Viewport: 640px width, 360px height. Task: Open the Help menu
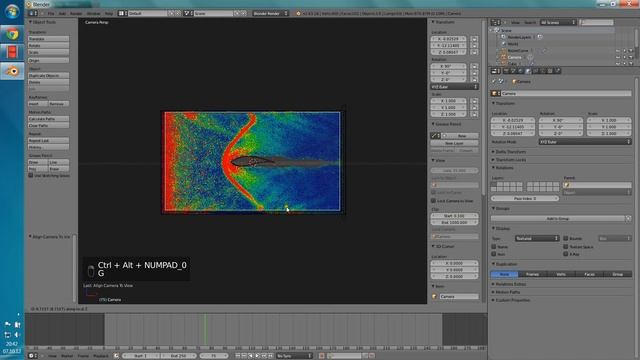(109, 13)
